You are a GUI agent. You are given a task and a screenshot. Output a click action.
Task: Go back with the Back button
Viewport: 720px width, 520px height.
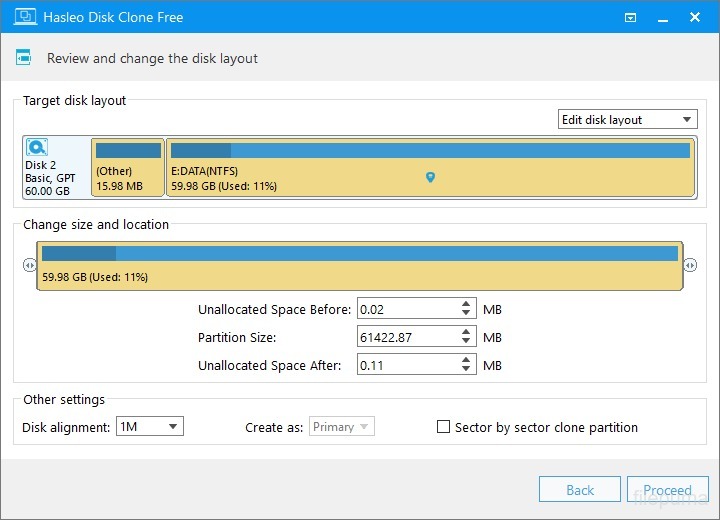click(580, 490)
